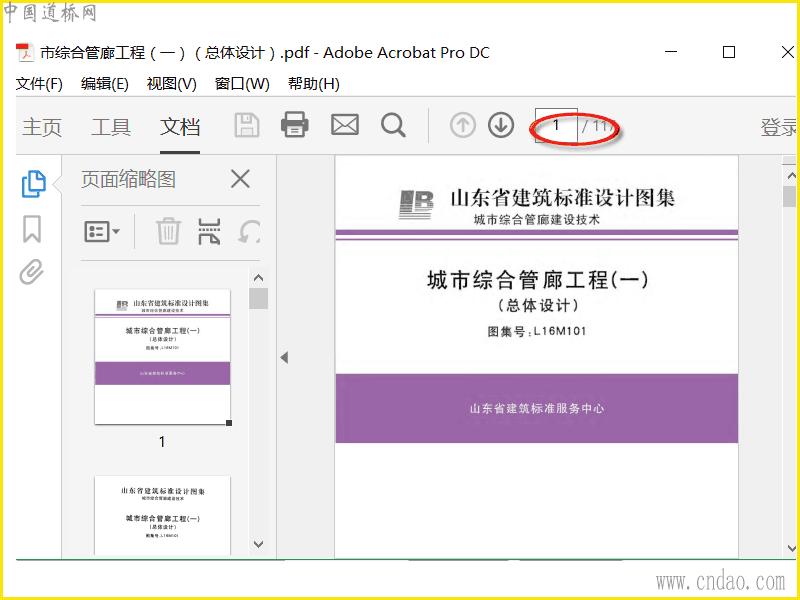Open the 文件(F) menu
Image resolution: width=800 pixels, height=600 pixels.
39,84
